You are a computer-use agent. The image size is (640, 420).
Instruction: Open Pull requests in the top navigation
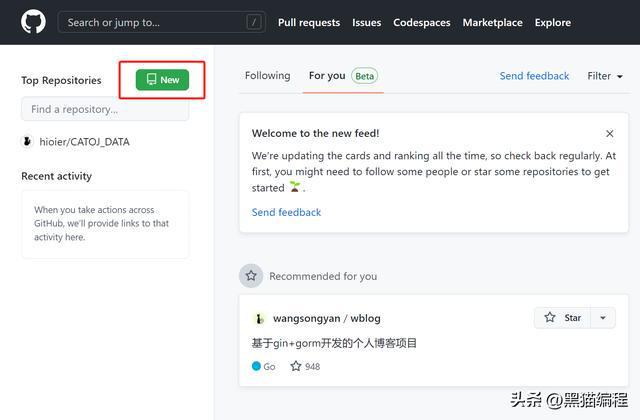pyautogui.click(x=308, y=22)
